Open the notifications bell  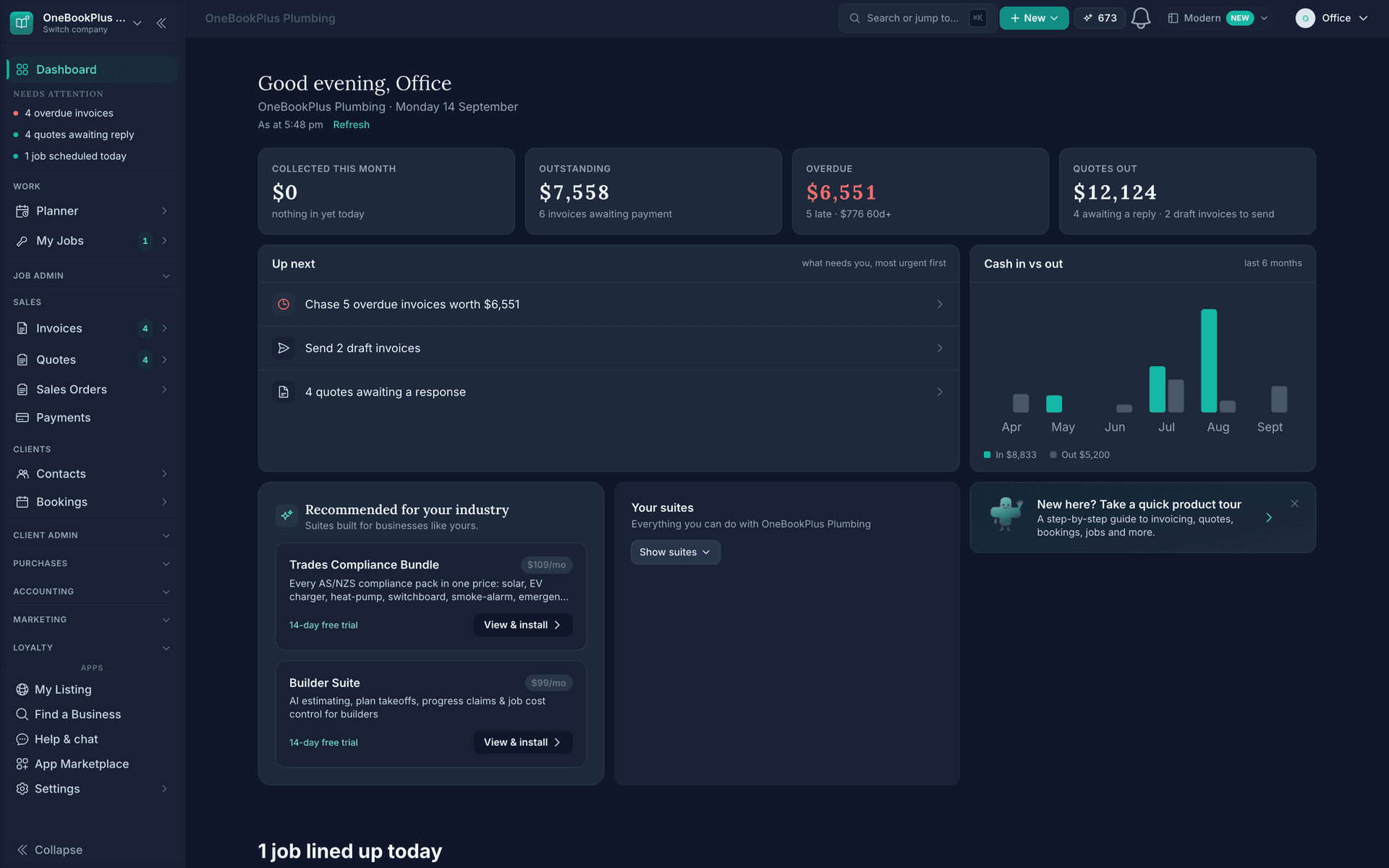1141,18
